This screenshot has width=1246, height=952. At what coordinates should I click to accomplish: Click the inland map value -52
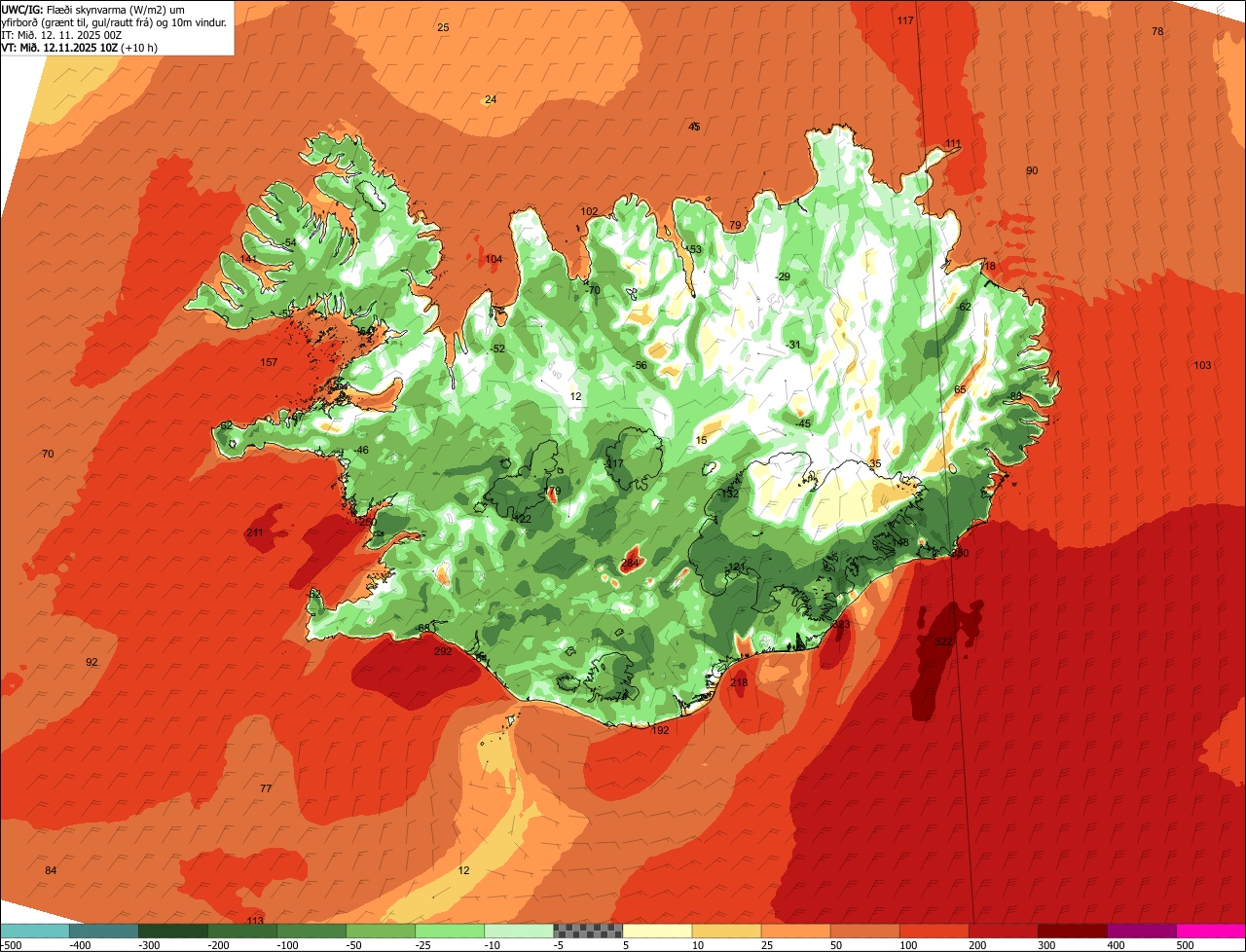click(x=497, y=348)
